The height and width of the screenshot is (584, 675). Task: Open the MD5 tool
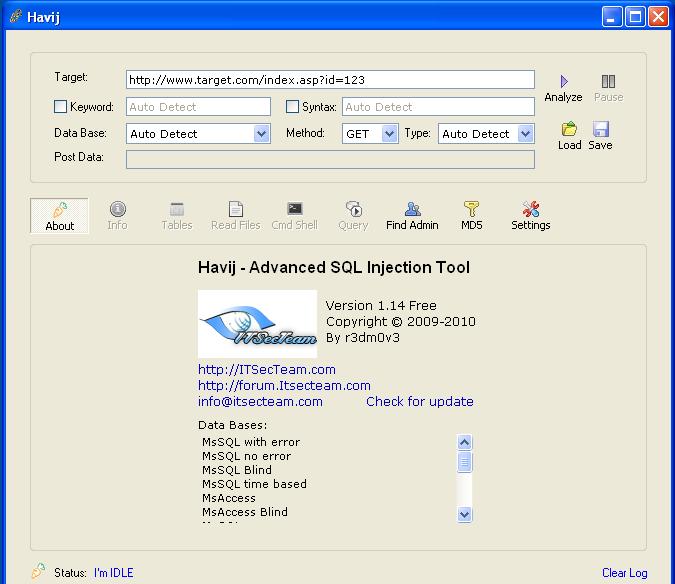pyautogui.click(x=471, y=216)
